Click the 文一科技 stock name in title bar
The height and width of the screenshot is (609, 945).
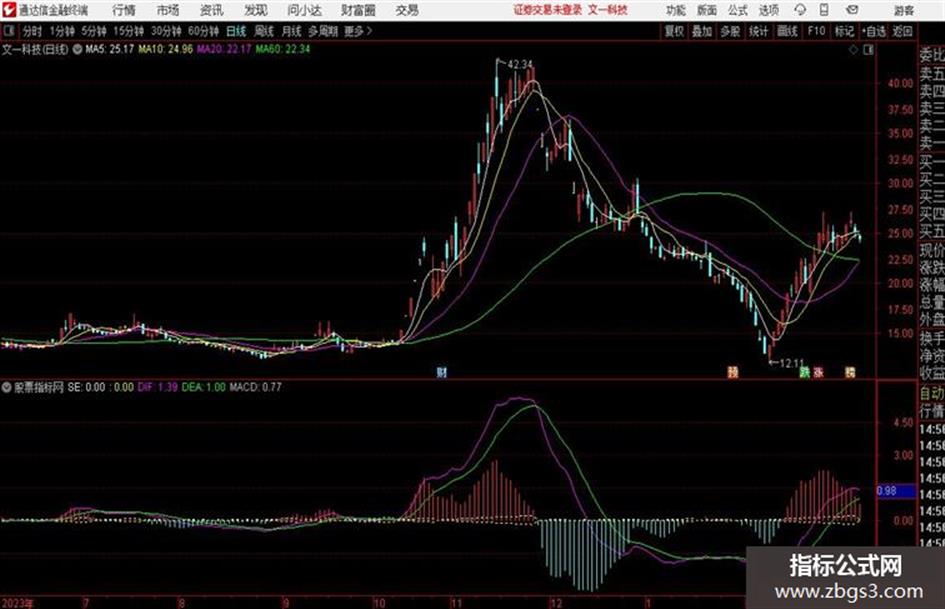(x=608, y=10)
